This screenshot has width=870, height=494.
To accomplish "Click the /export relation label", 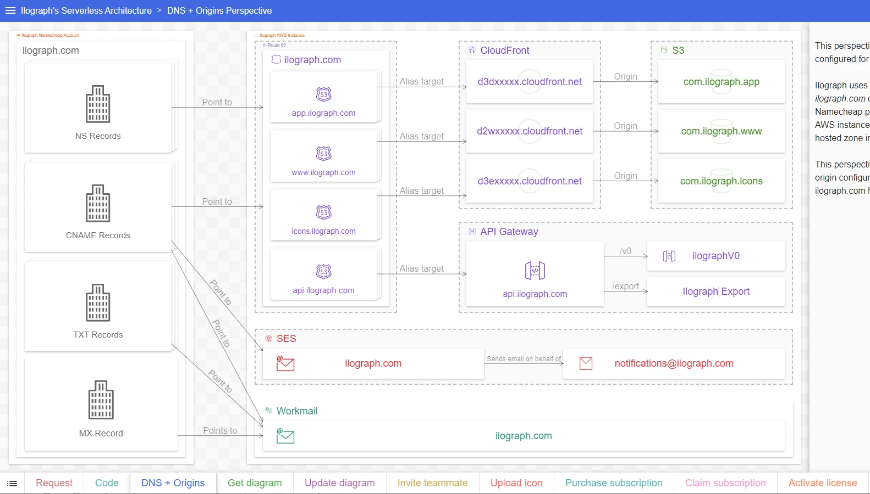I will click(625, 286).
